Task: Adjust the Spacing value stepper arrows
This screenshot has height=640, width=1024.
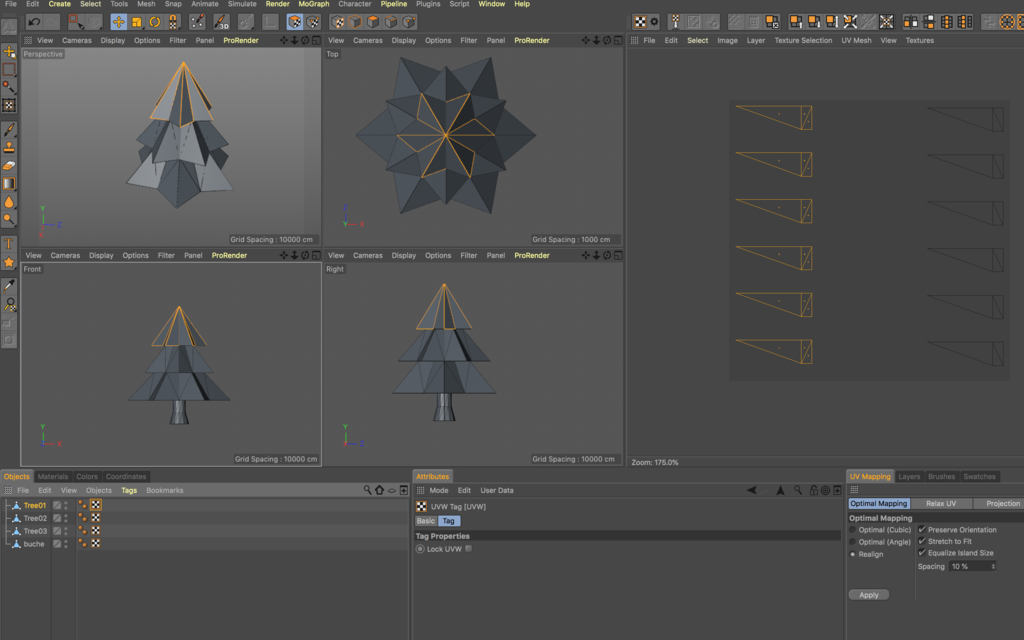Action: (x=993, y=566)
